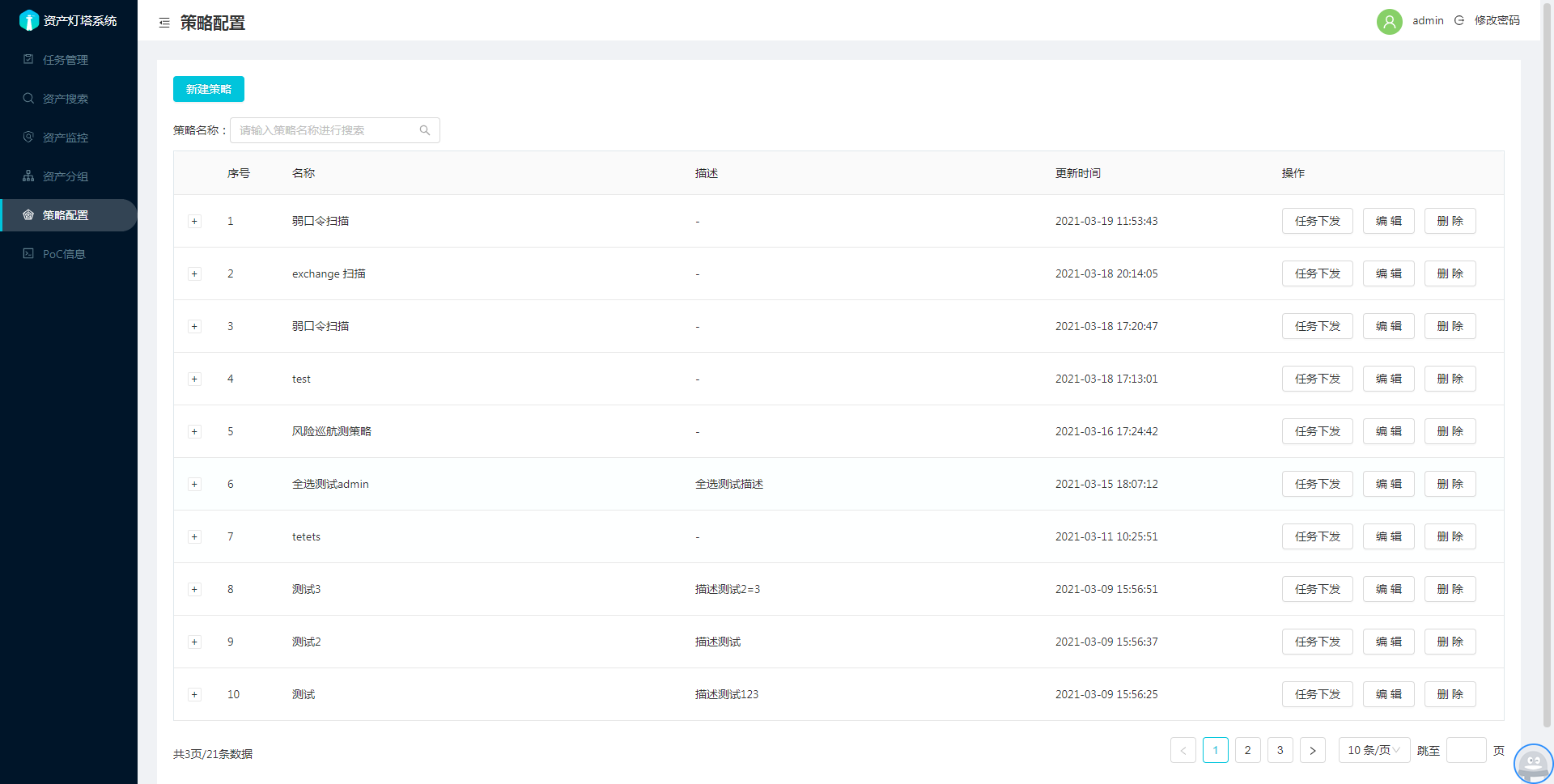Click 任务下发 for row 10 测试

pos(1318,694)
